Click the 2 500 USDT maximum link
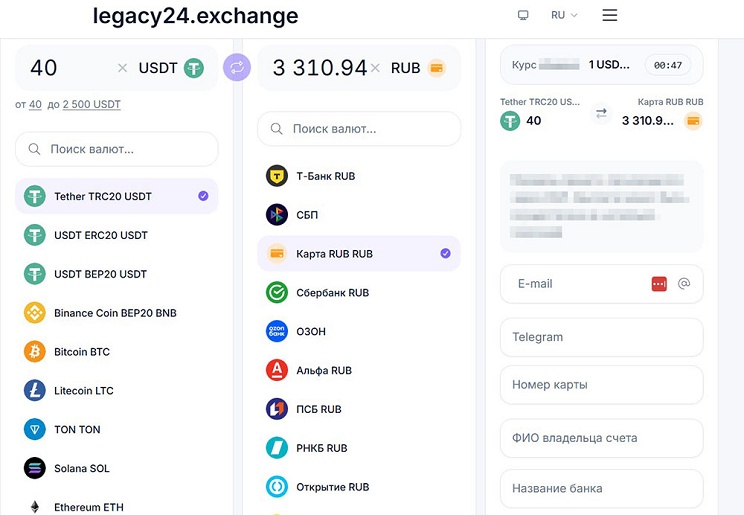The image size is (744, 515). 92,104
